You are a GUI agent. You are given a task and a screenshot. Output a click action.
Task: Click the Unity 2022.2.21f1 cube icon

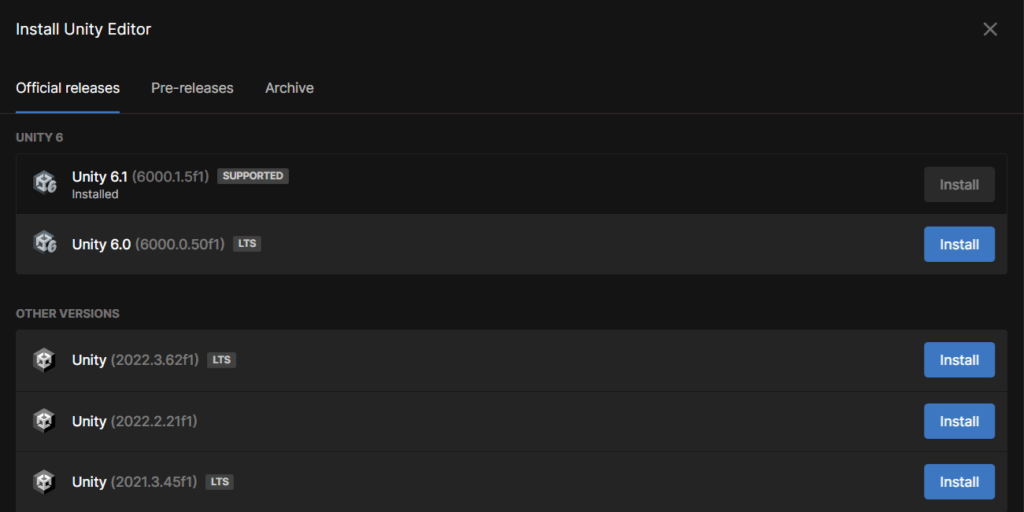click(x=44, y=421)
